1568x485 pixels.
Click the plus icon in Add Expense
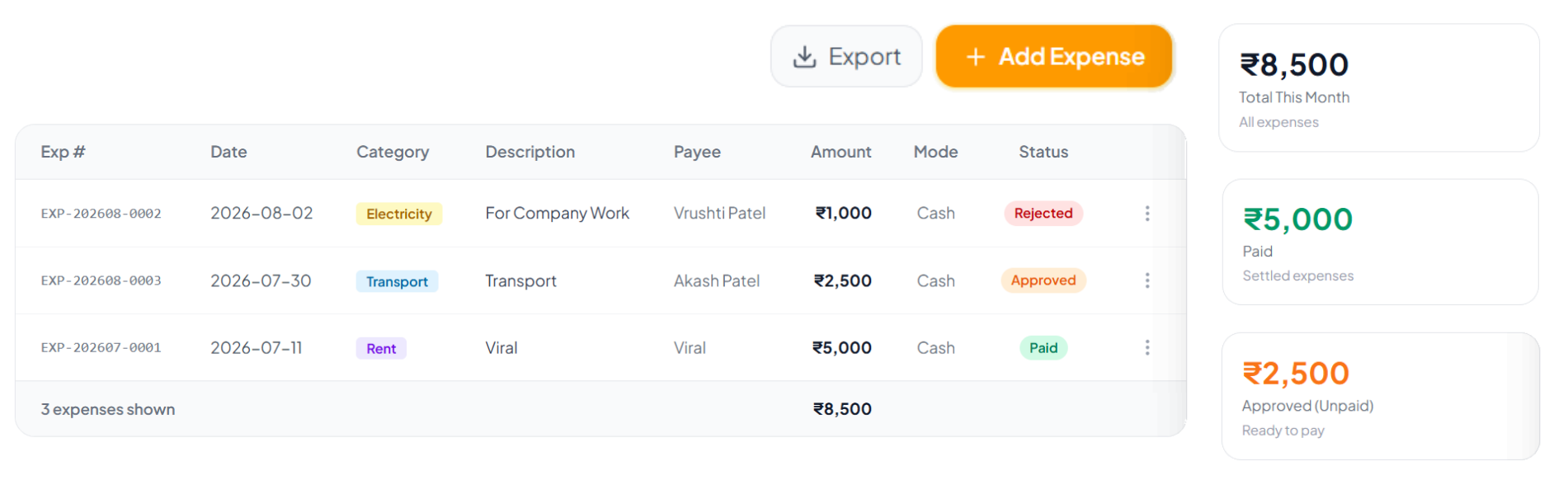[x=975, y=57]
